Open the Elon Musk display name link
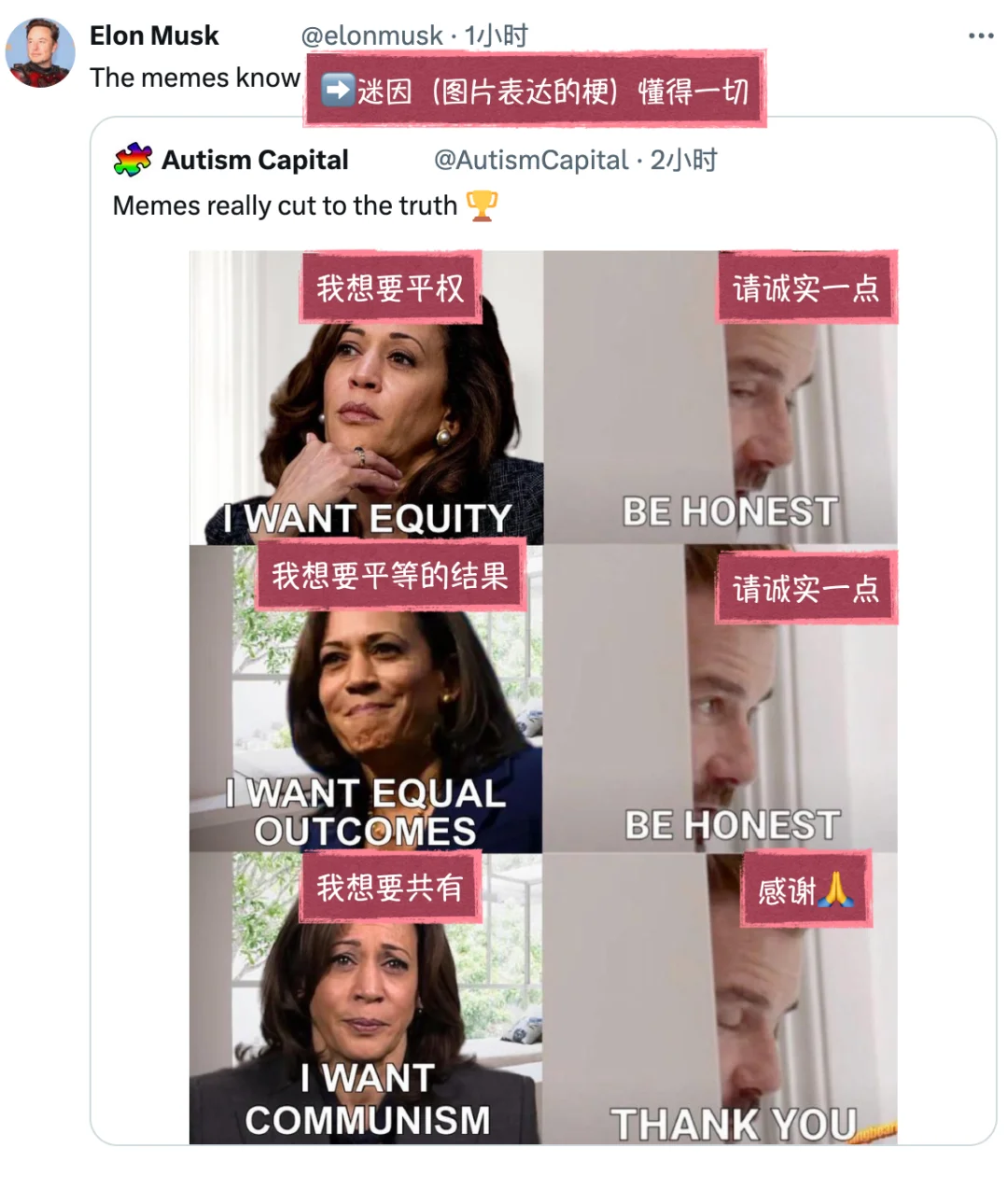 (x=154, y=35)
